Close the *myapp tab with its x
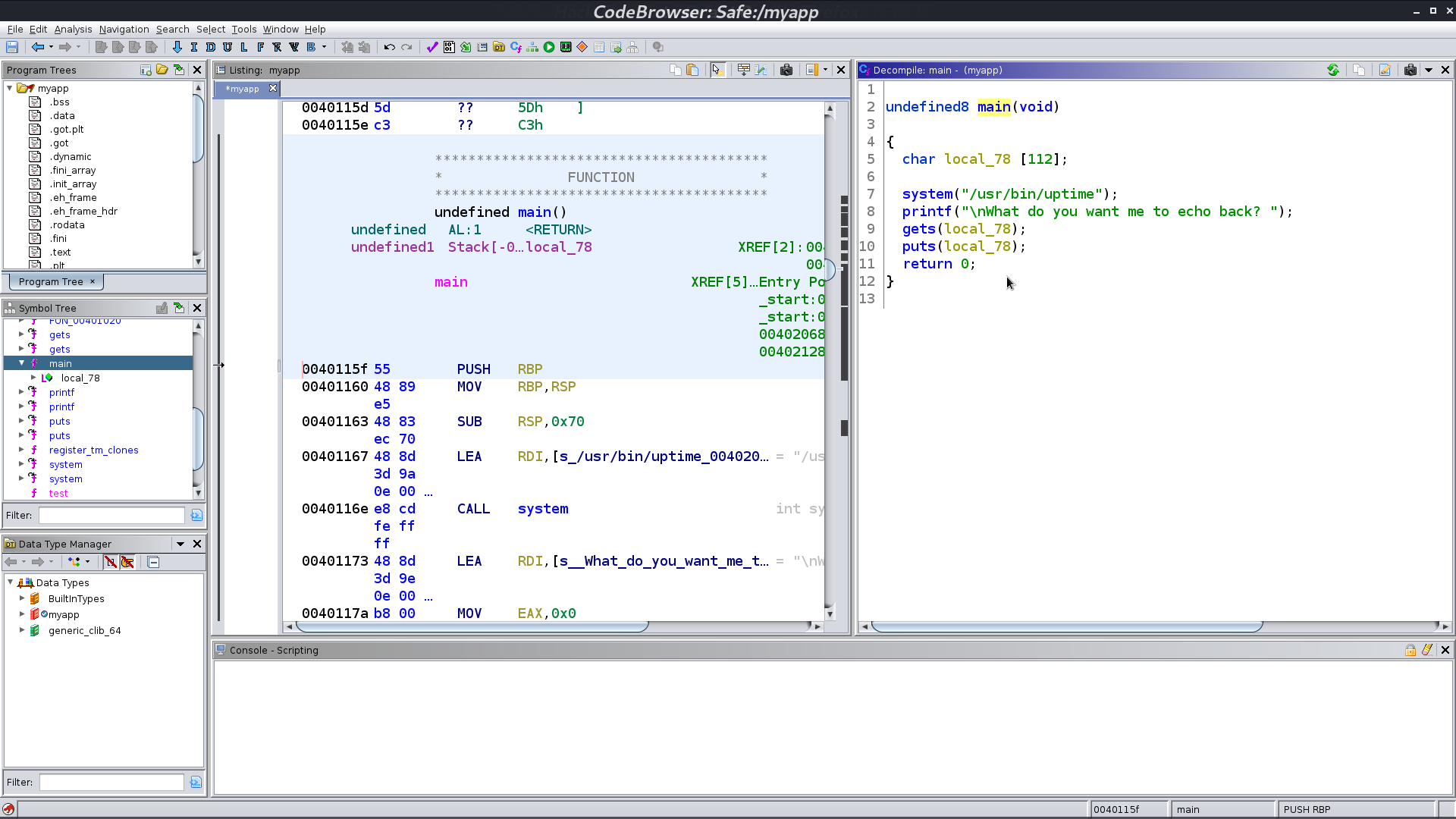 [273, 89]
